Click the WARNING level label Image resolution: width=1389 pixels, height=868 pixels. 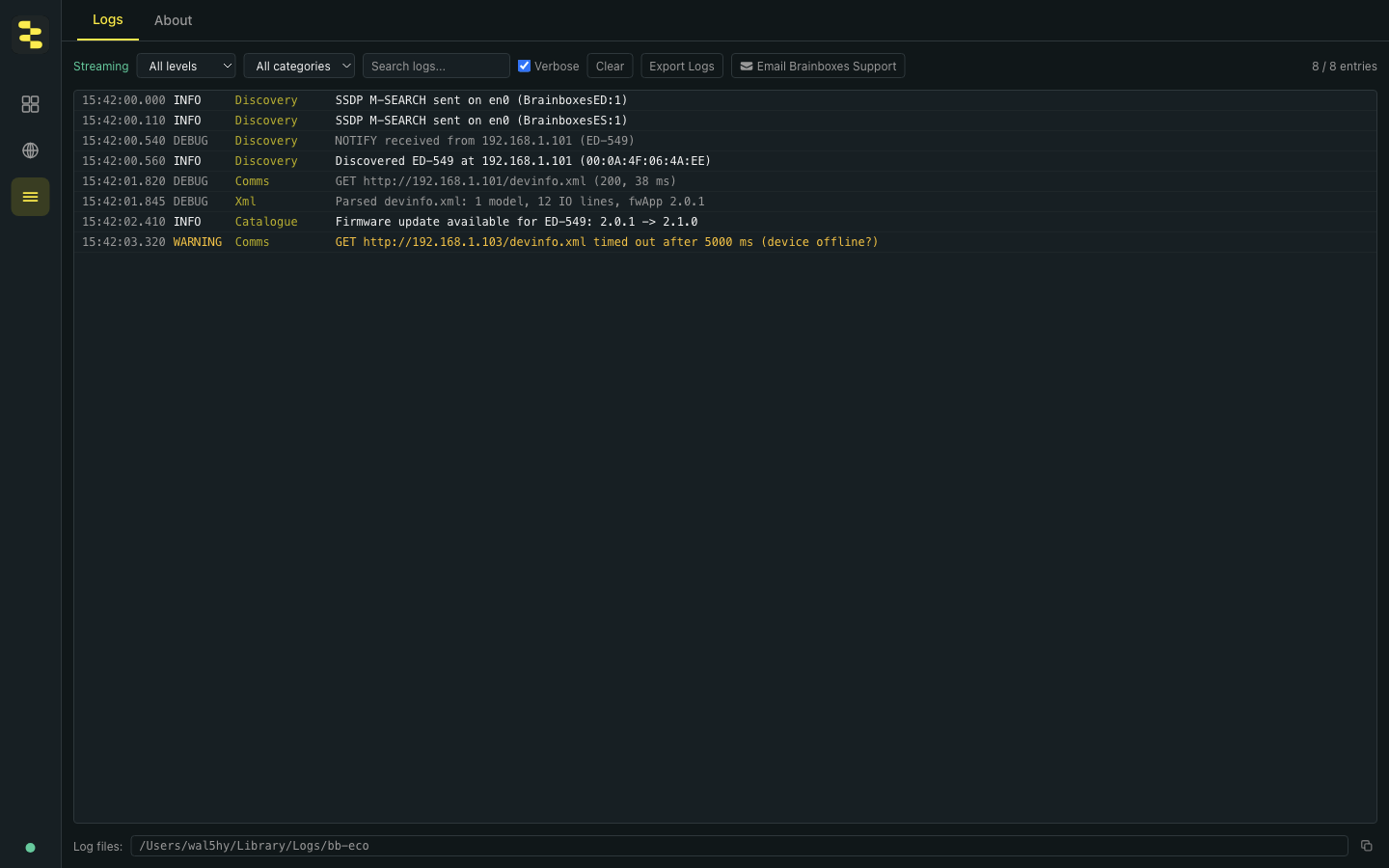pos(198,242)
